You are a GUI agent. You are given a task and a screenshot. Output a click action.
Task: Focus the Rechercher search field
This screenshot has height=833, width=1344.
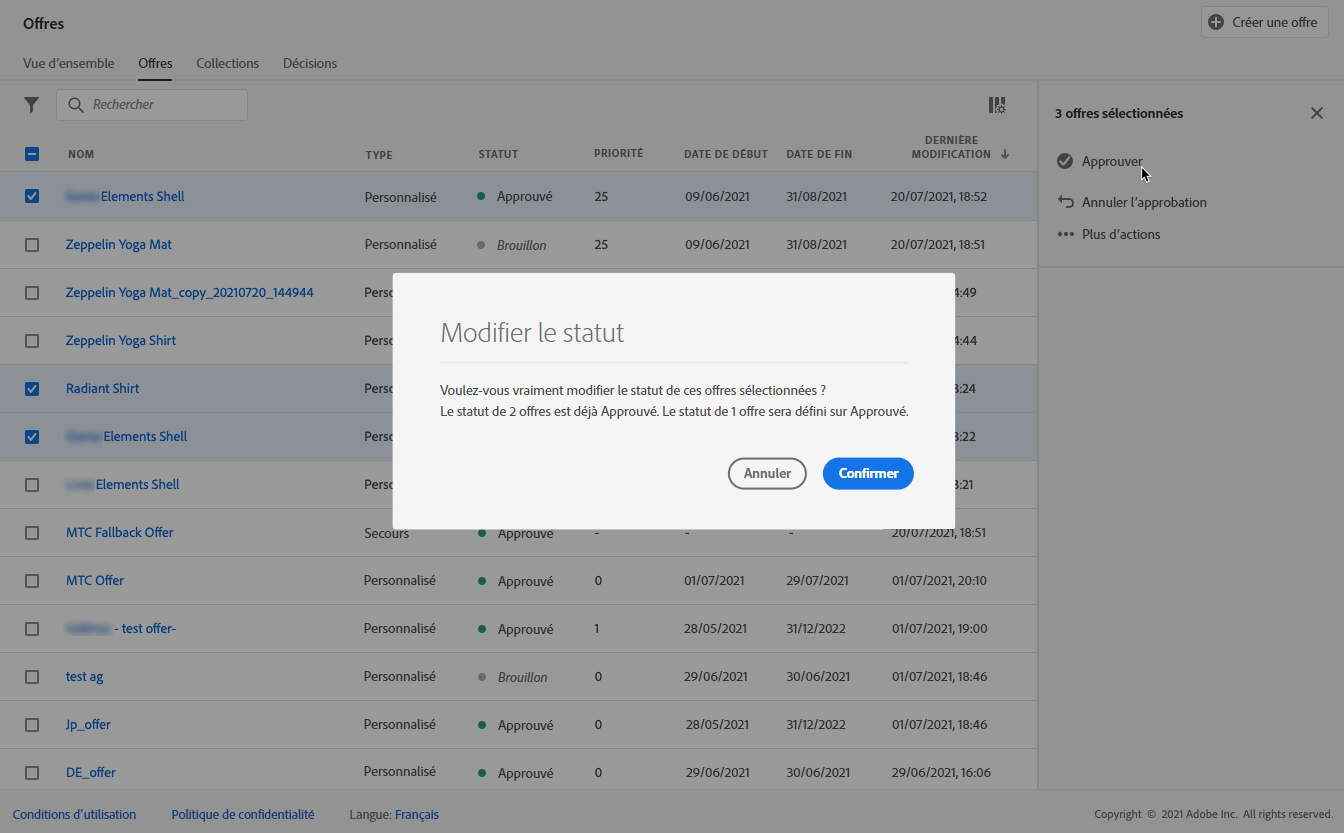tap(152, 105)
